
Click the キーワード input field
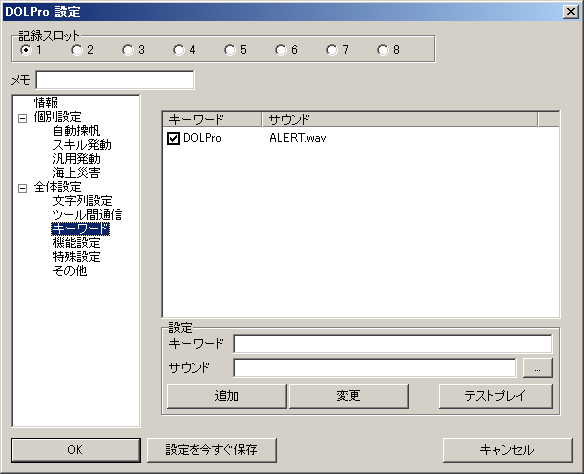[393, 344]
